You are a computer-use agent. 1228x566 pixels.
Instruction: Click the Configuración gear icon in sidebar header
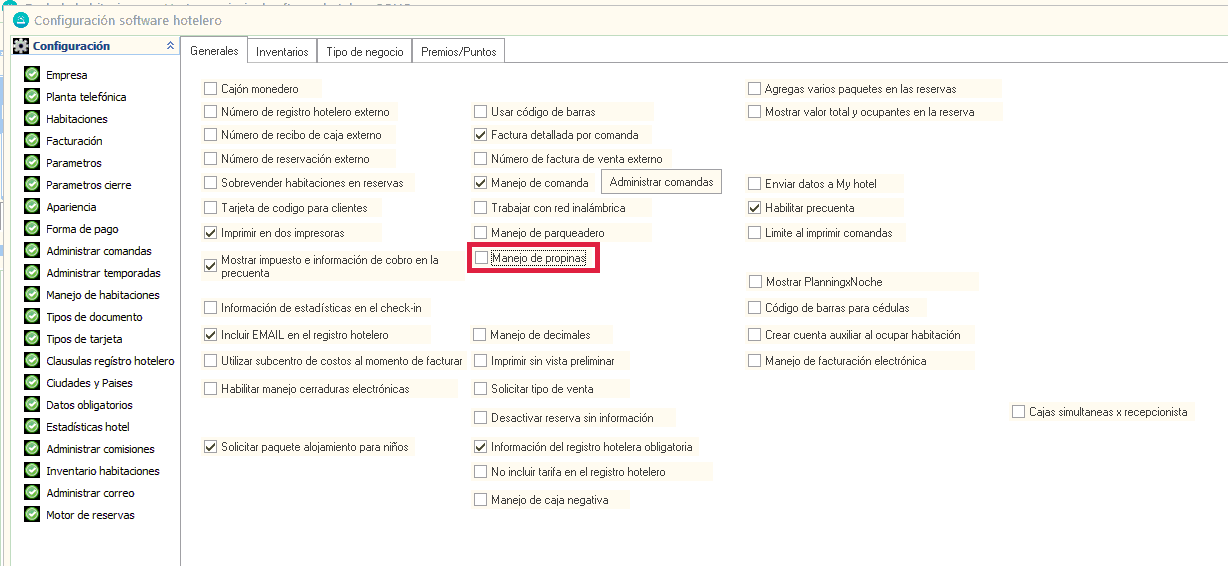(21, 46)
